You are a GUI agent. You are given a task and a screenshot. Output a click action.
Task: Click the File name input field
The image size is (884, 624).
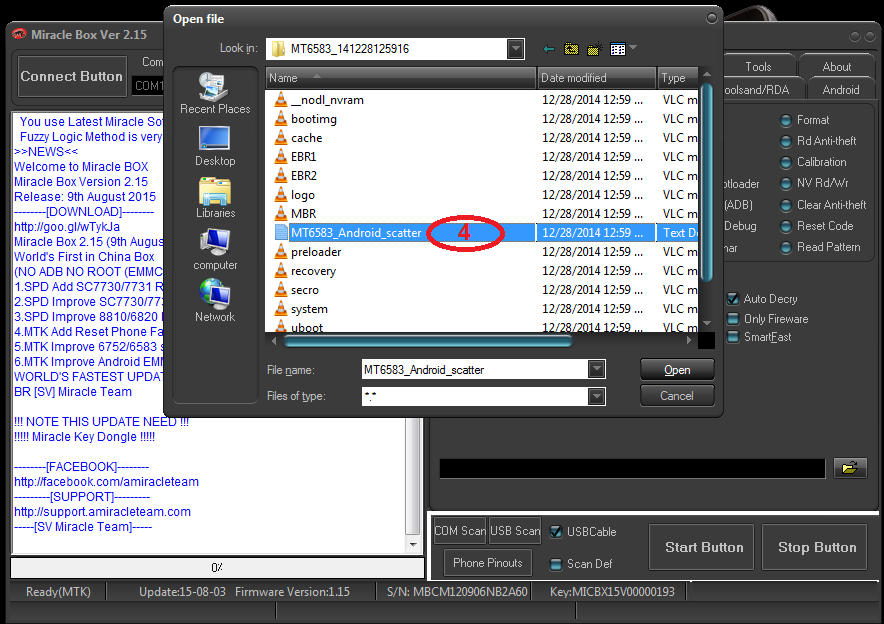click(475, 370)
